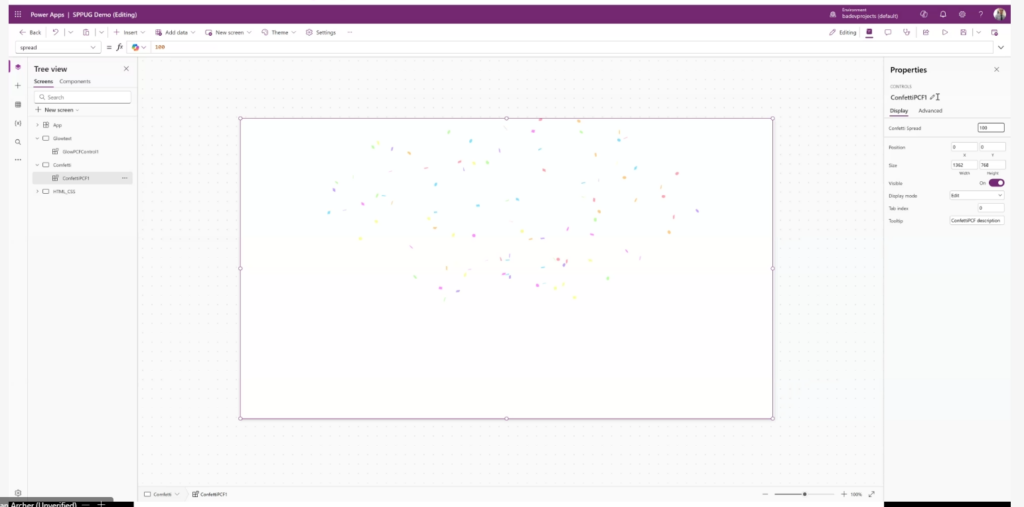Open the Comments icon
Screen dimensions: 1024x507
coord(888,32)
